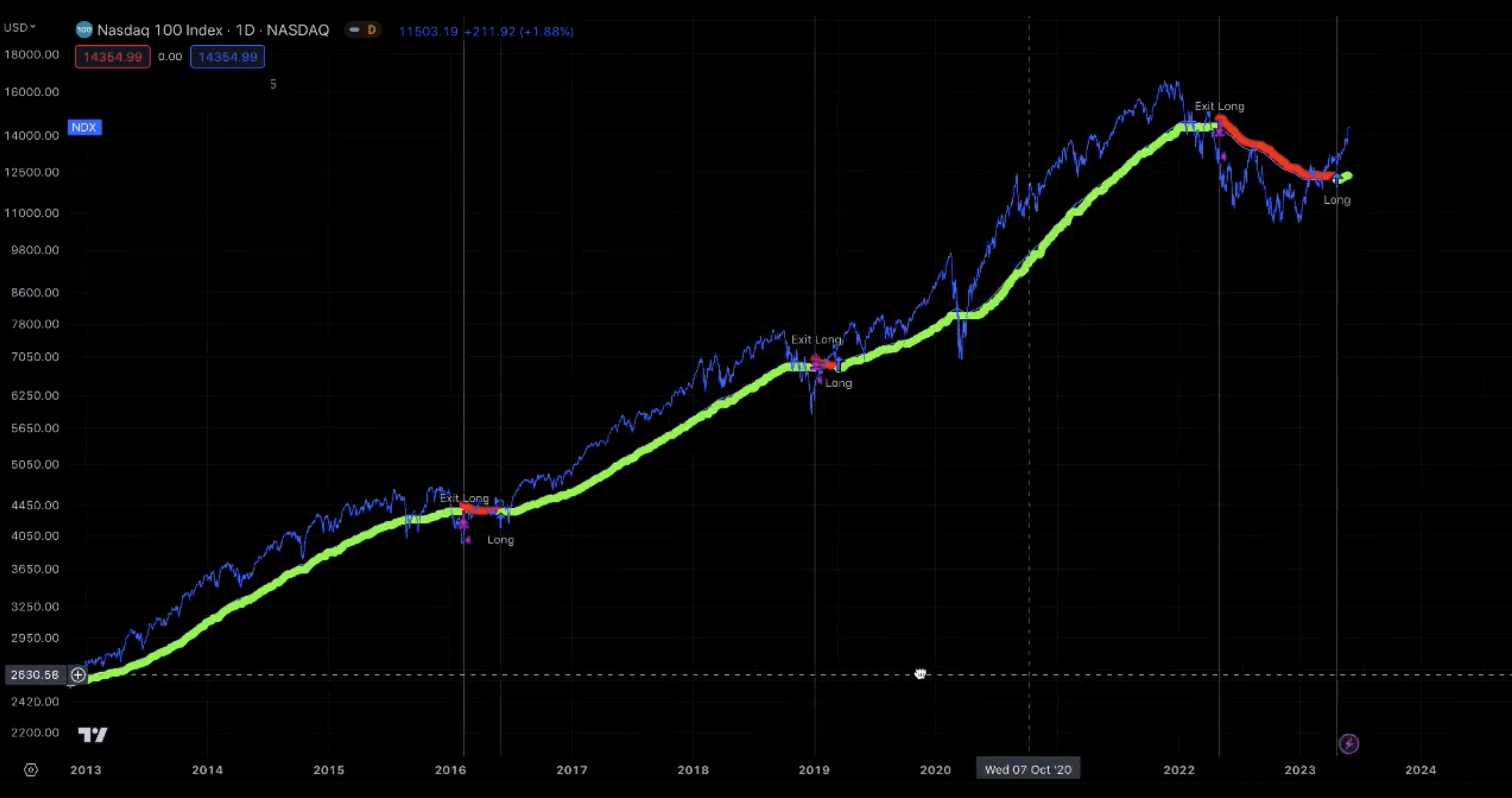1512x798 pixels.
Task: Click the 6250.00 price scale label
Action: point(35,395)
